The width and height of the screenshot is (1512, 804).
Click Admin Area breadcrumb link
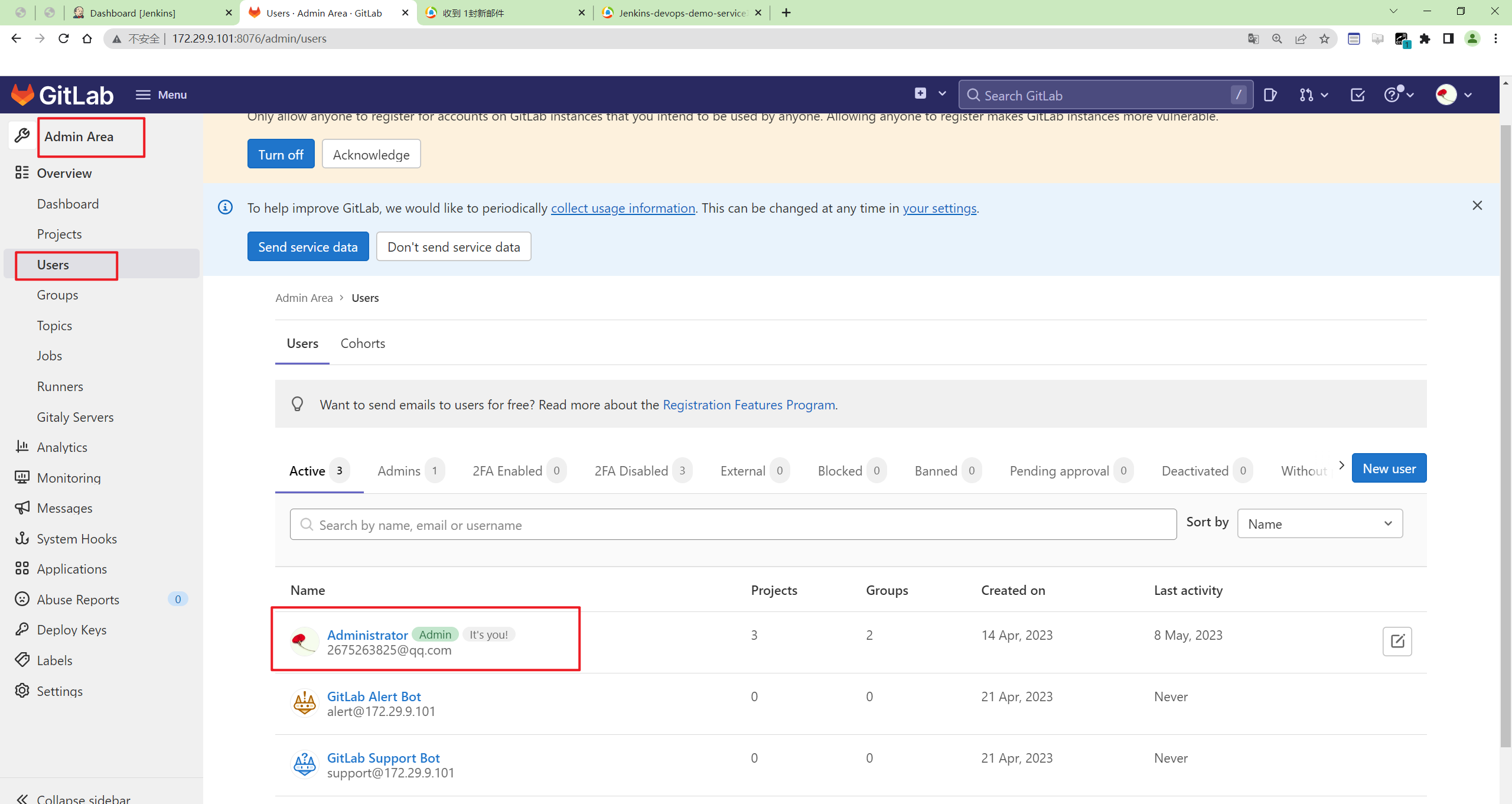tap(304, 298)
